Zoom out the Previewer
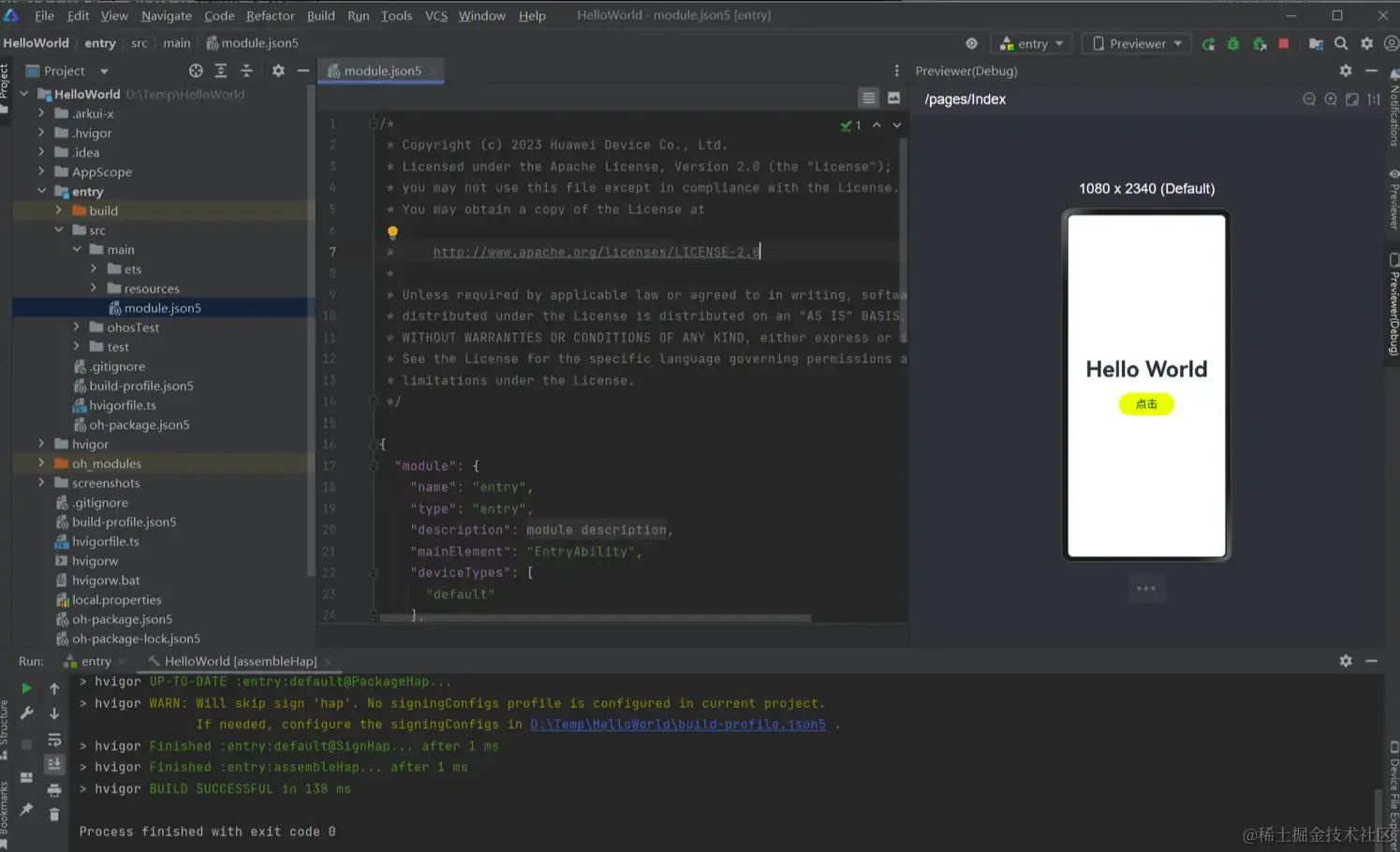 pyautogui.click(x=1309, y=99)
